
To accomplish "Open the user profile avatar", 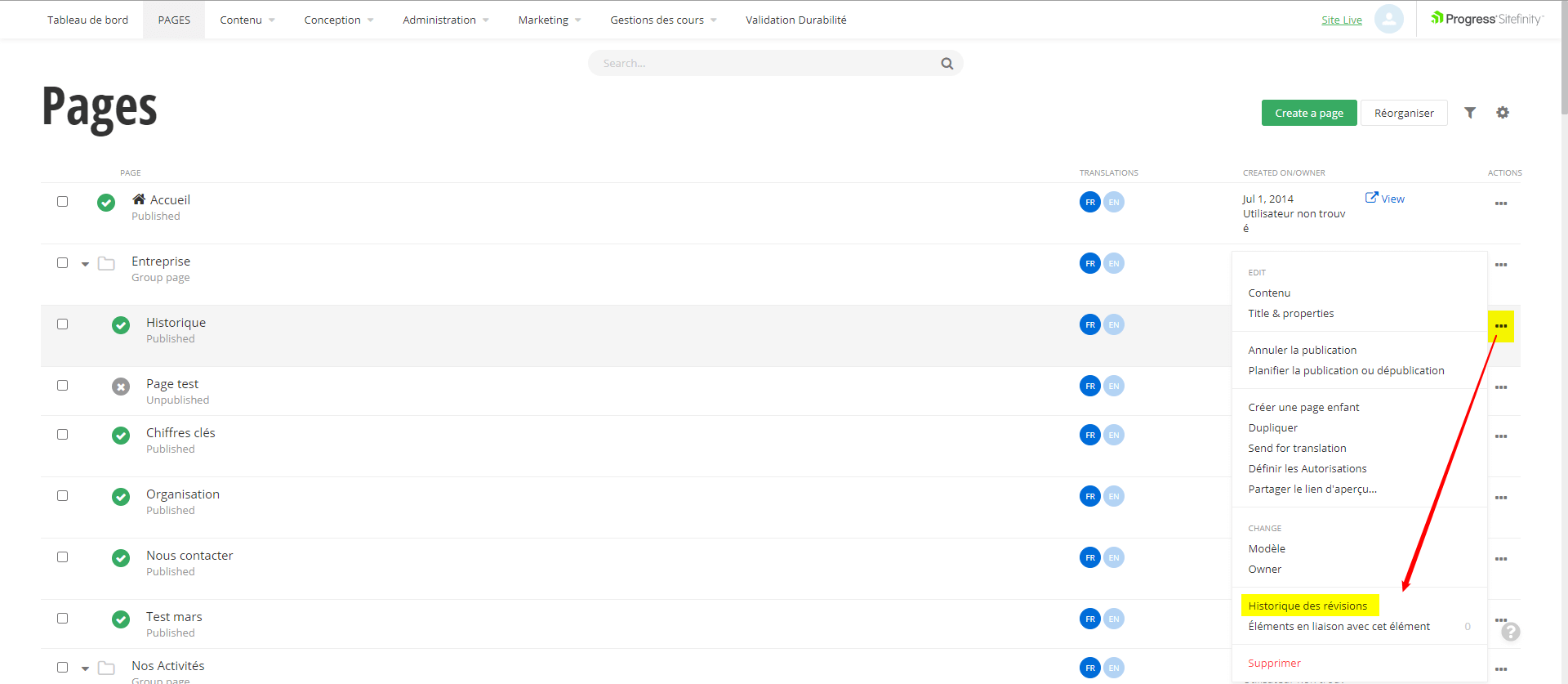I will point(1388,19).
